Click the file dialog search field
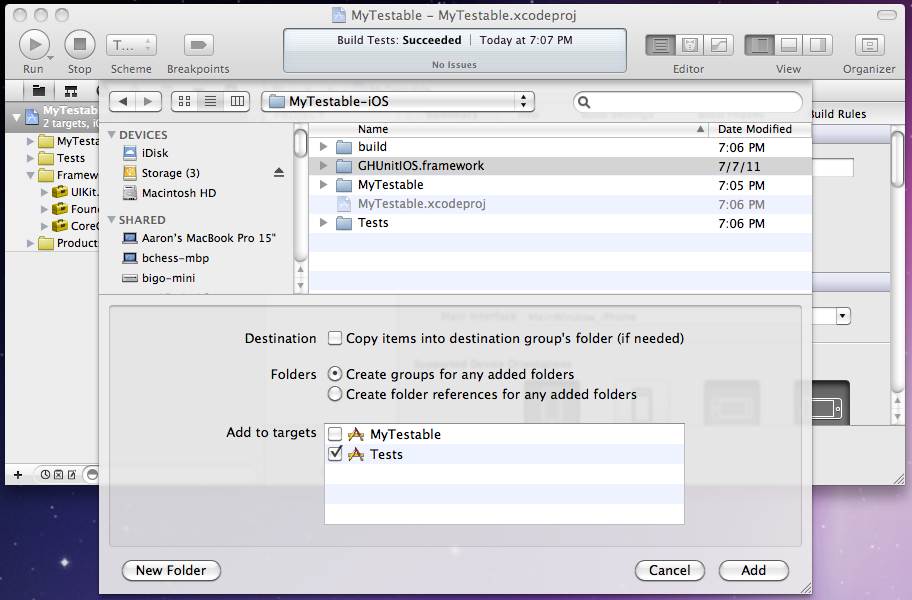 pos(688,102)
